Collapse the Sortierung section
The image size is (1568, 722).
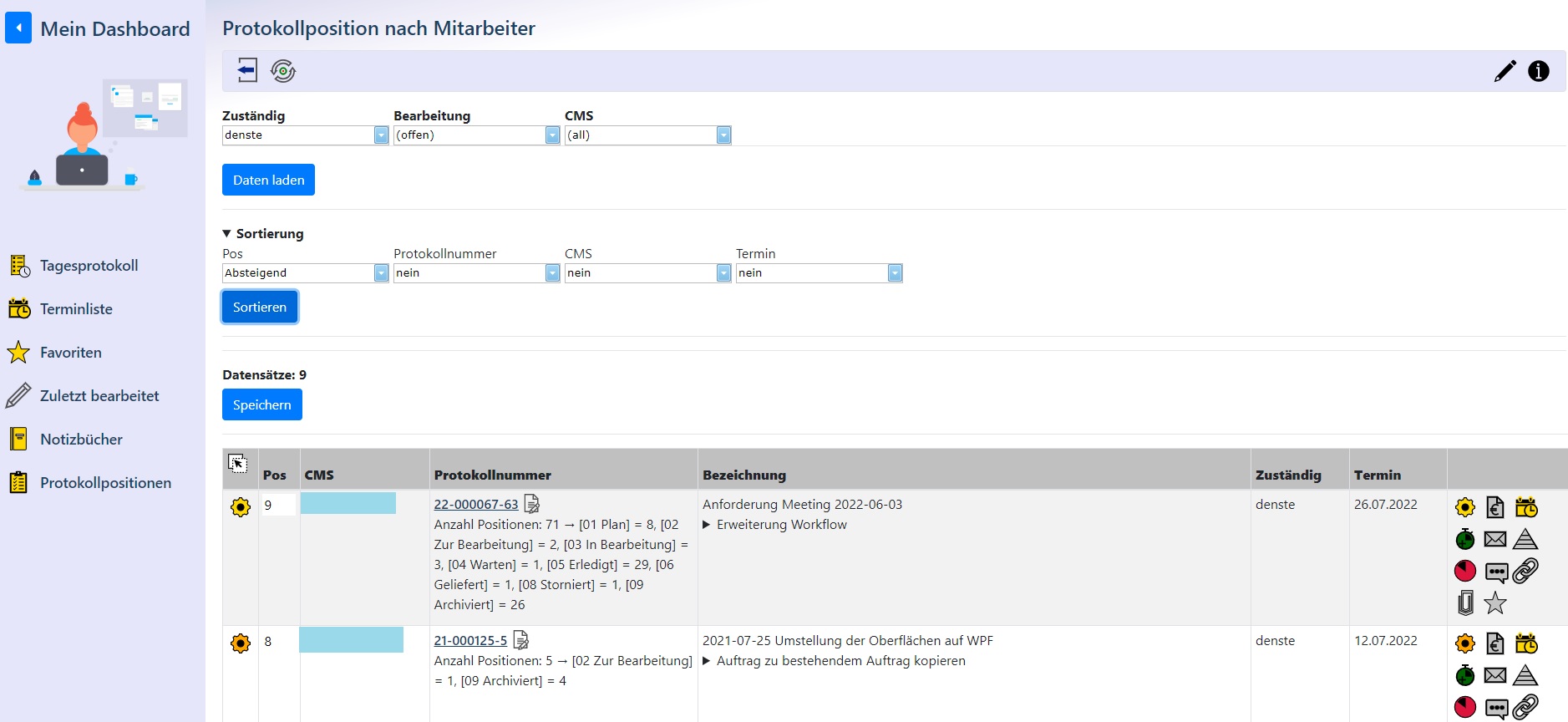pos(227,234)
